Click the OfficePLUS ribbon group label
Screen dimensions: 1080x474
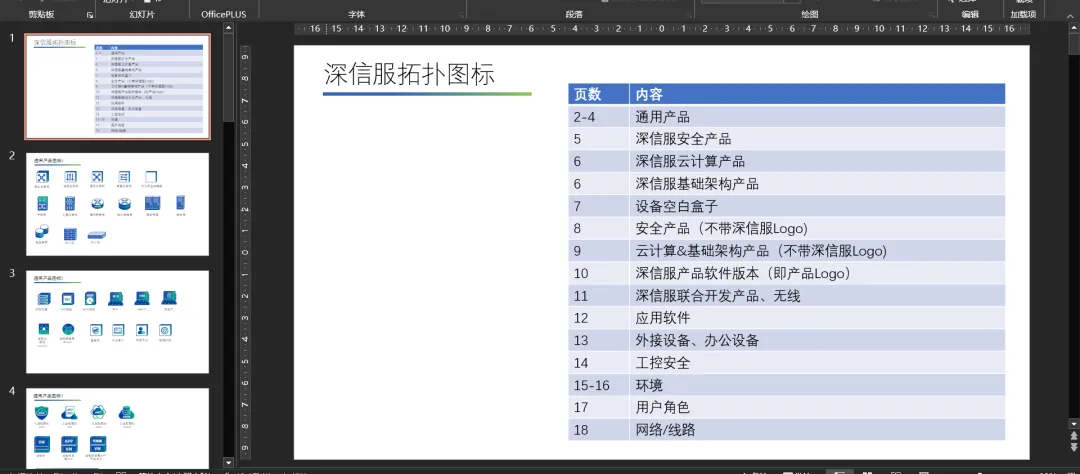point(223,14)
